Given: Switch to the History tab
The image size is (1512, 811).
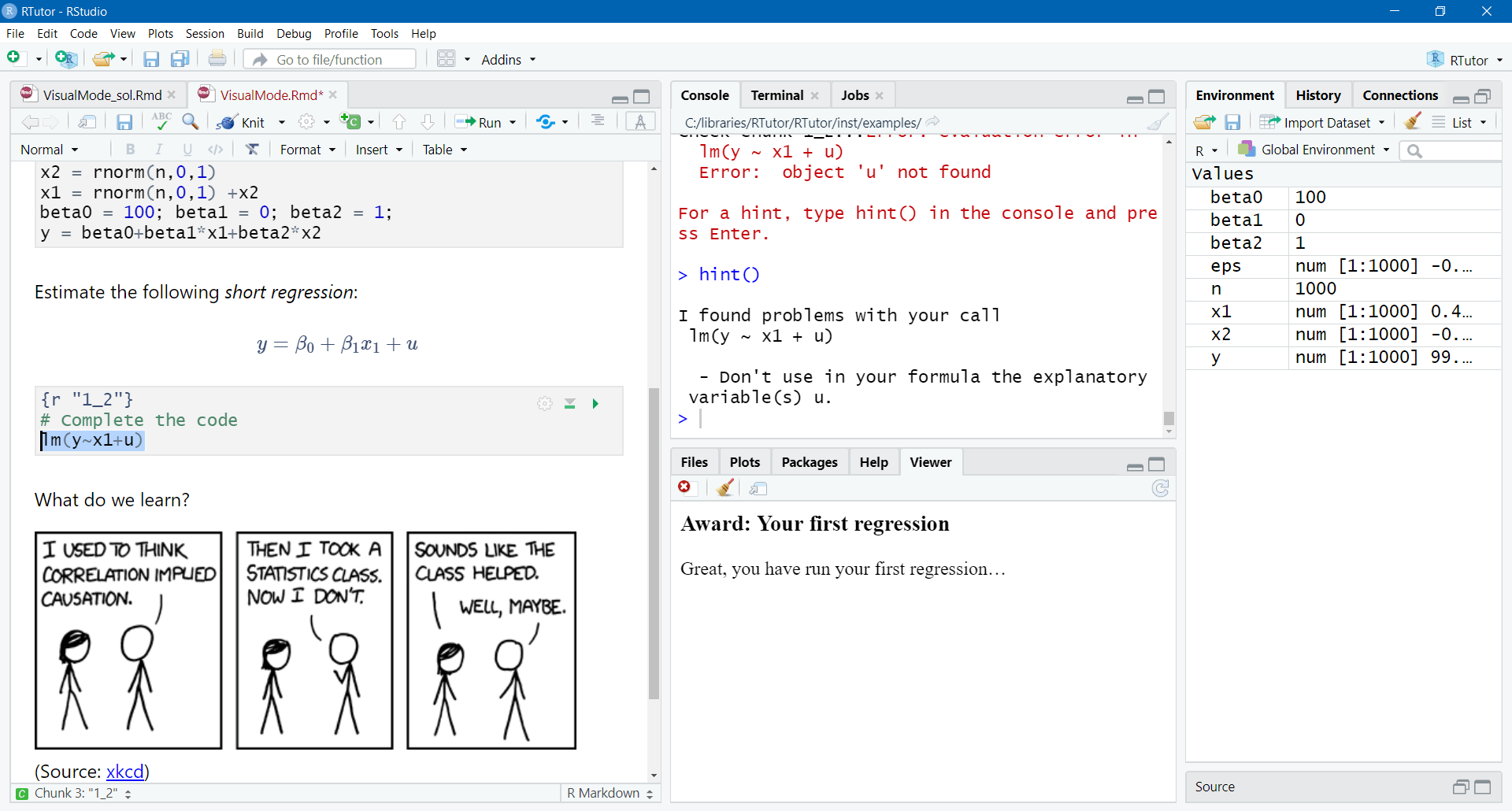Looking at the screenshot, I should click(1318, 95).
